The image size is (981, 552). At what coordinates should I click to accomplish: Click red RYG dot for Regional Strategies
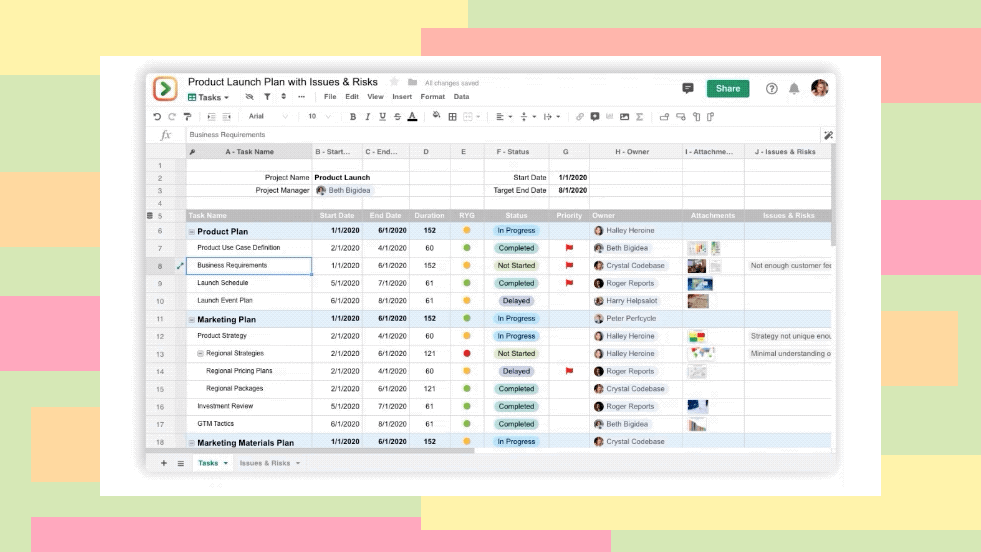(x=466, y=353)
